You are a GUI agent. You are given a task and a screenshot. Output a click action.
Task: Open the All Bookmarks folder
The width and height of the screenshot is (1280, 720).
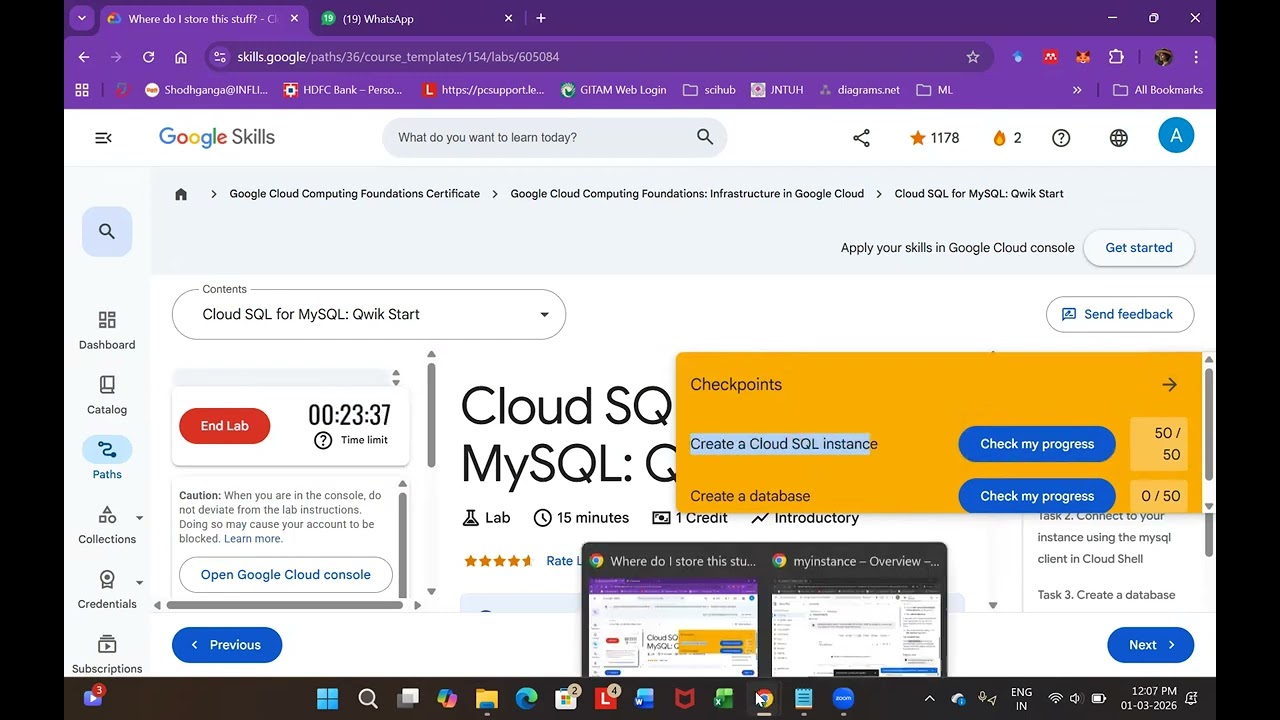click(x=1158, y=90)
